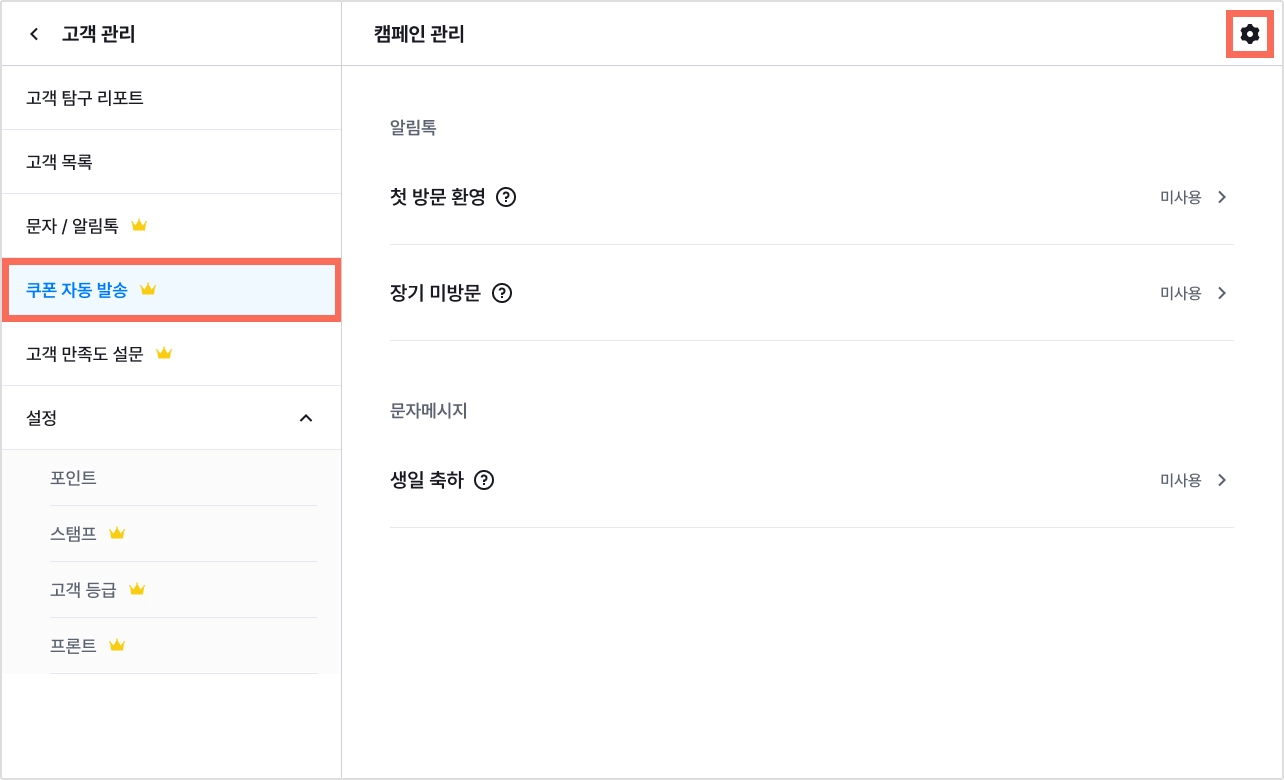Select 고객 목록 menu item
Image resolution: width=1284 pixels, height=780 pixels.
tap(171, 162)
